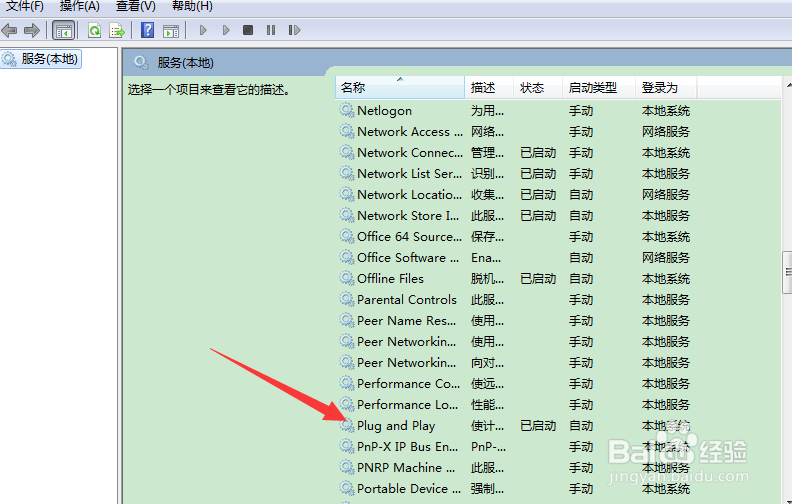Open the 文件(F) menu
The image size is (792, 504).
[x=24, y=6]
